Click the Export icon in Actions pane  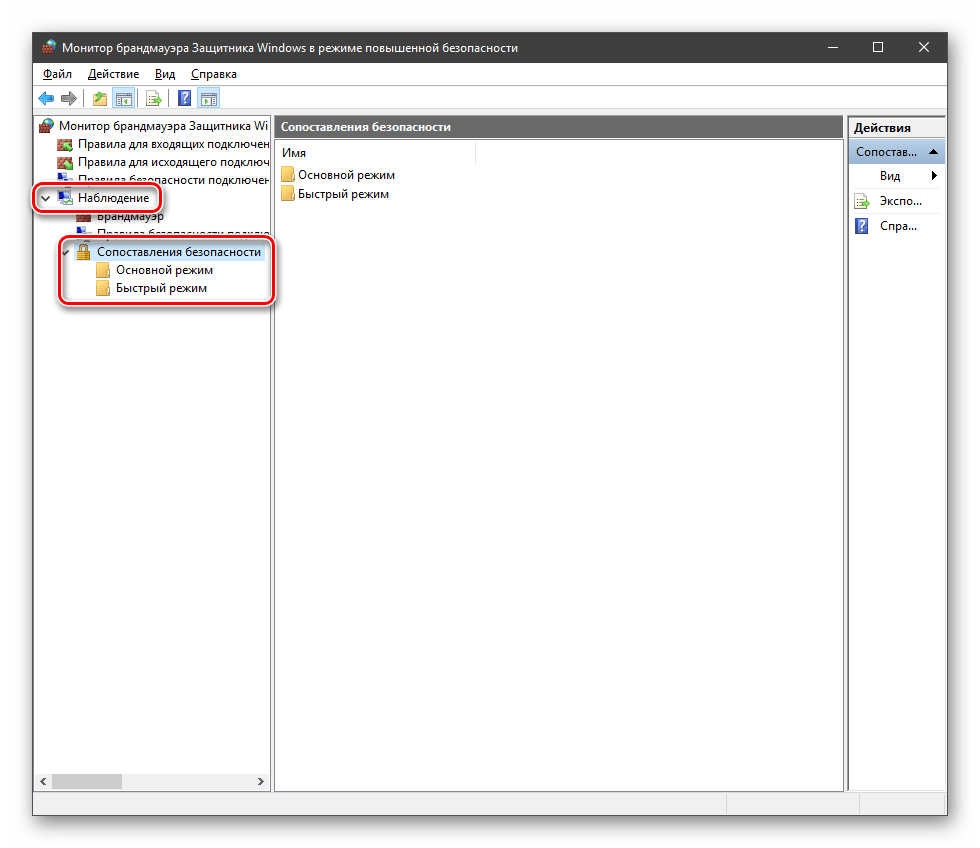point(862,201)
